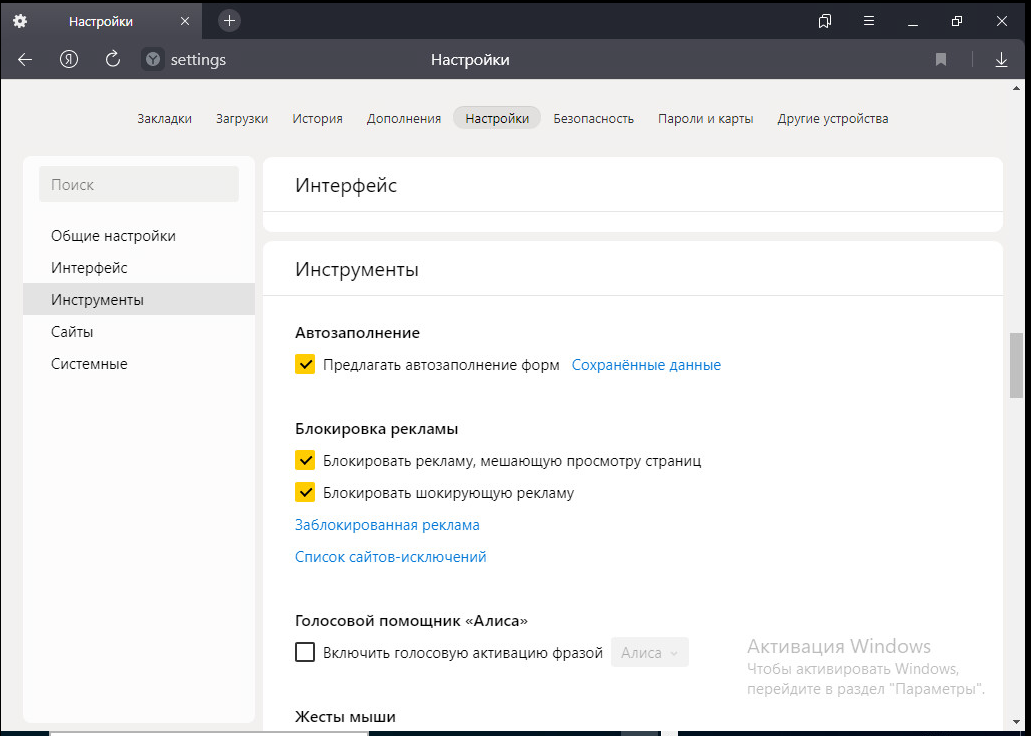Open the Список сайтов-исключений link
Image resolution: width=1031 pixels, height=736 pixels.
click(x=390, y=557)
